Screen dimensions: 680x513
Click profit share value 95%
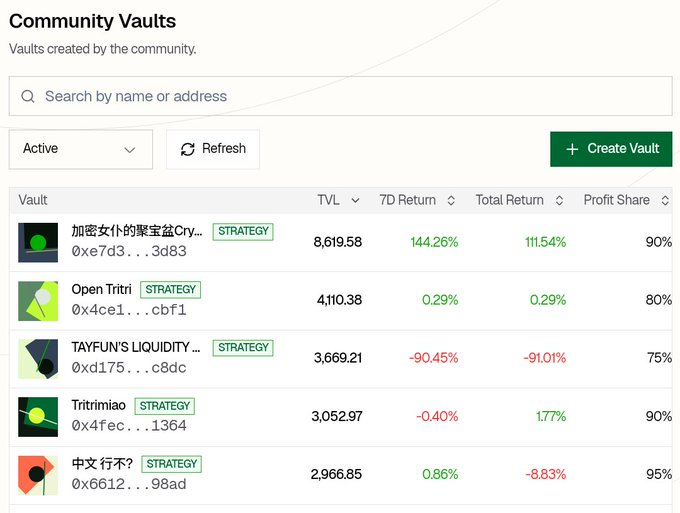[659, 474]
